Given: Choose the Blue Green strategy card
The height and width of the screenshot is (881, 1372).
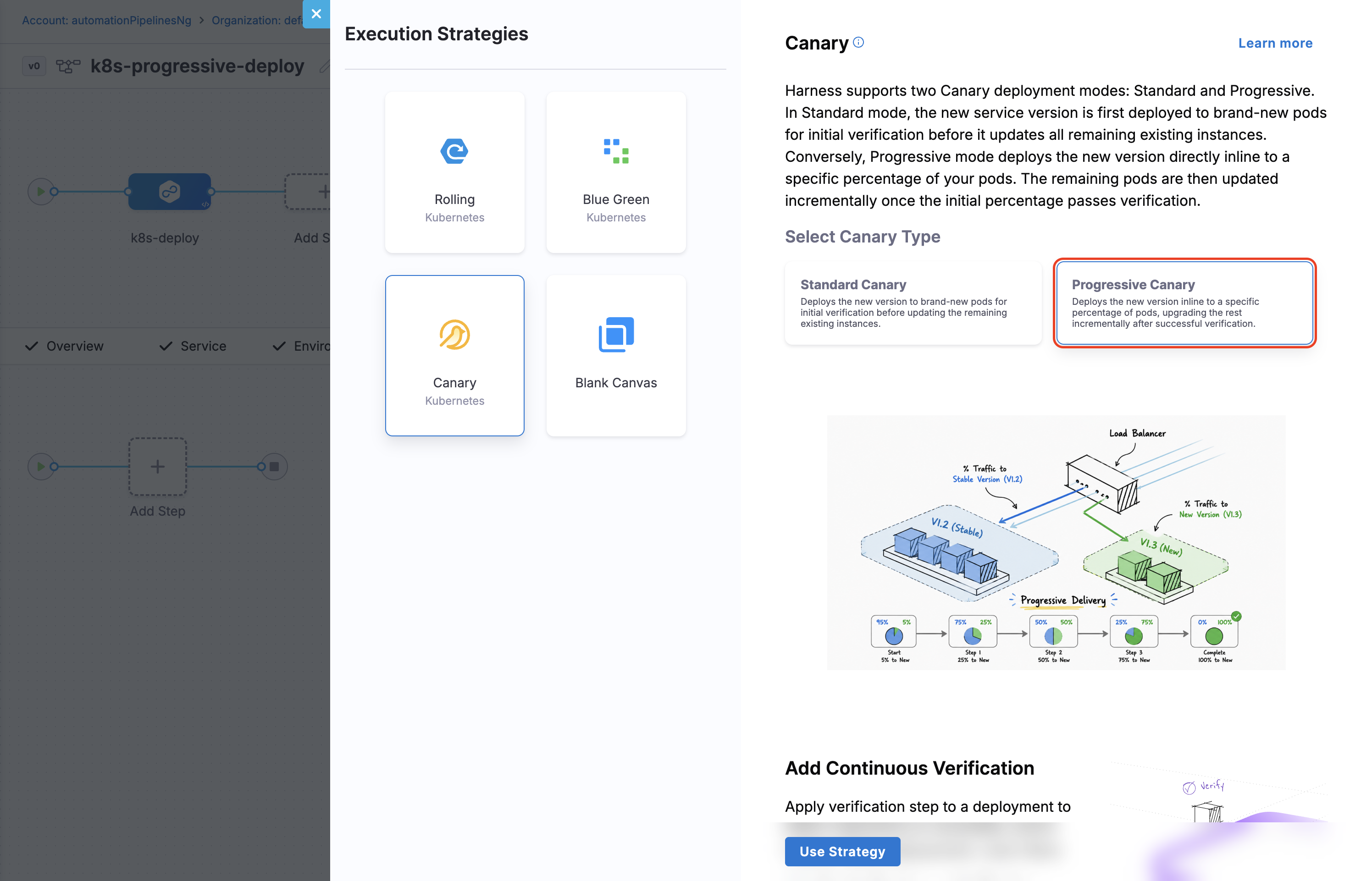Looking at the screenshot, I should (616, 172).
